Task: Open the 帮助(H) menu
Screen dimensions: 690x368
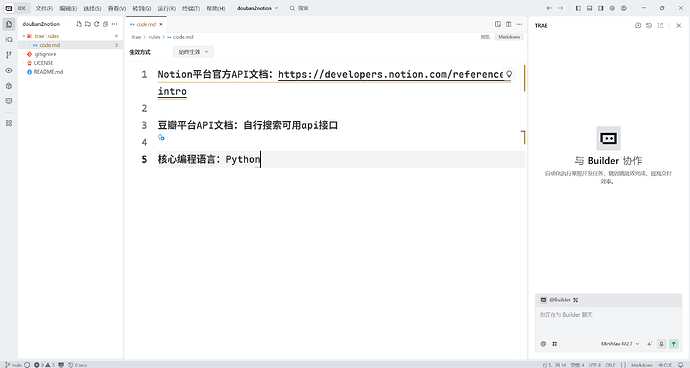Action: (216, 8)
